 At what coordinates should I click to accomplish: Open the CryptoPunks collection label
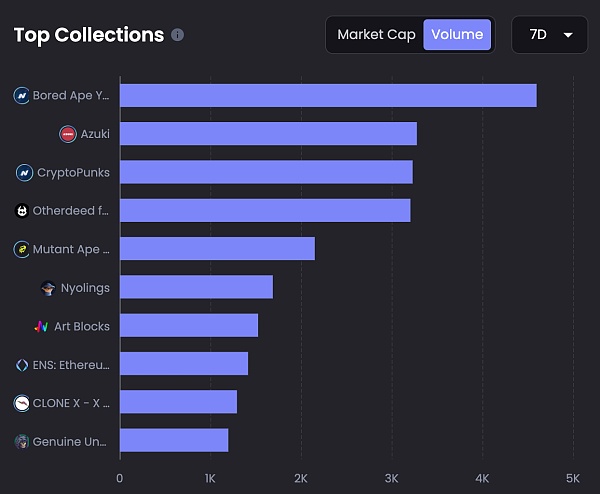[x=73, y=173]
